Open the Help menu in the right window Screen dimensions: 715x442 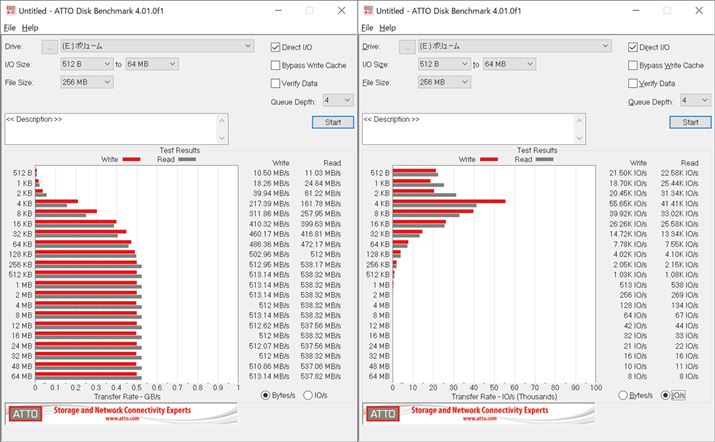click(x=388, y=27)
